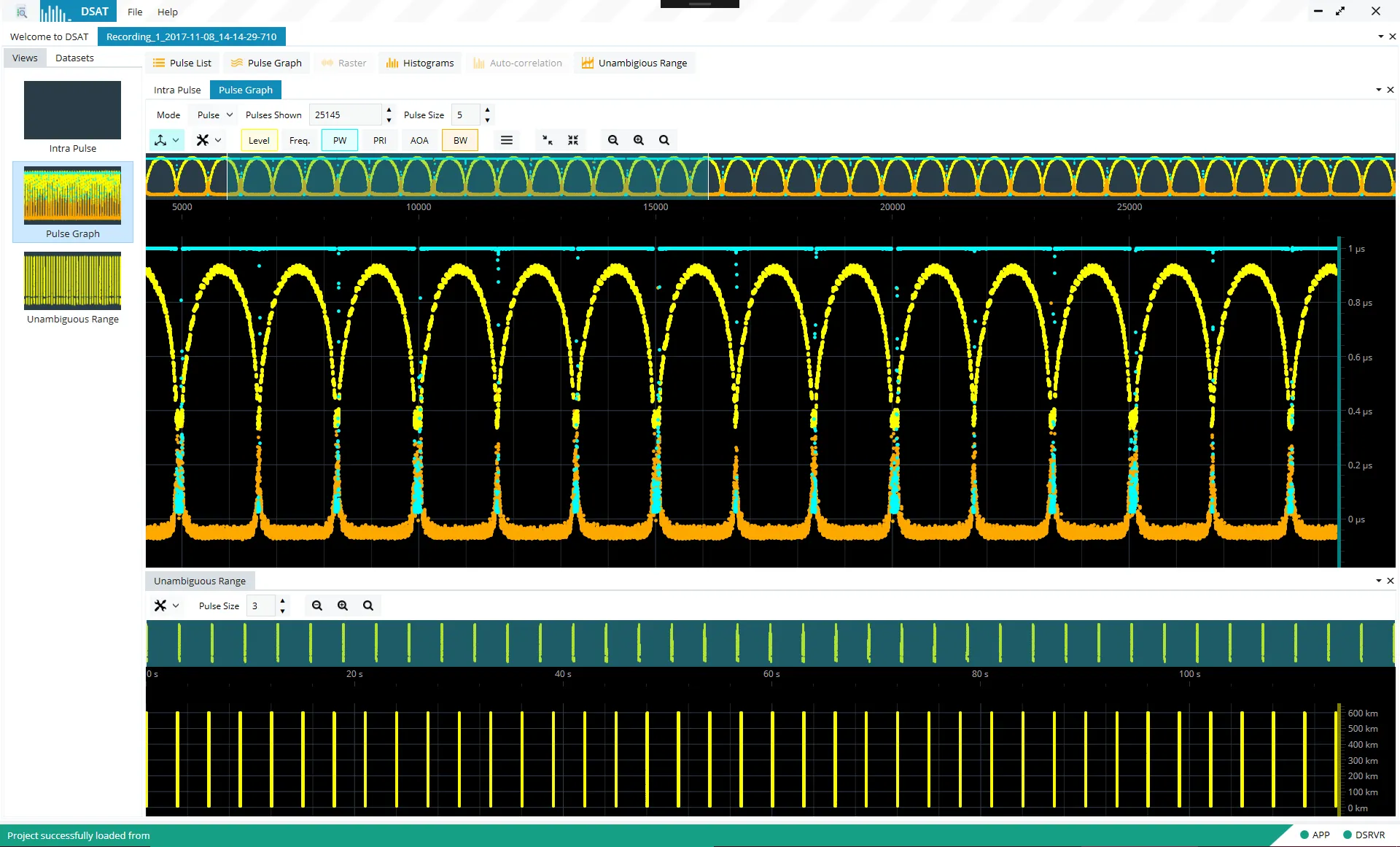Click the Unambiguous Range Pulse Size field
The height and width of the screenshot is (847, 1400).
pos(261,606)
